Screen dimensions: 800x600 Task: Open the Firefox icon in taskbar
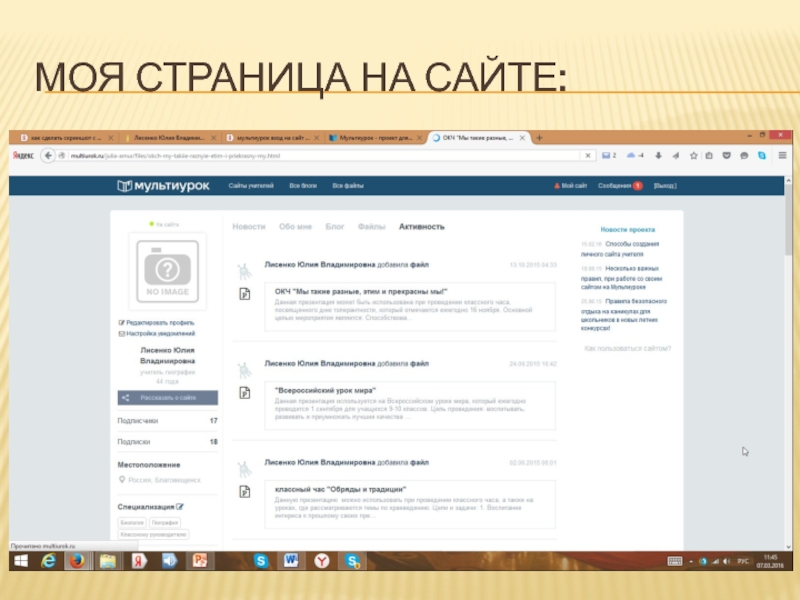tap(77, 561)
